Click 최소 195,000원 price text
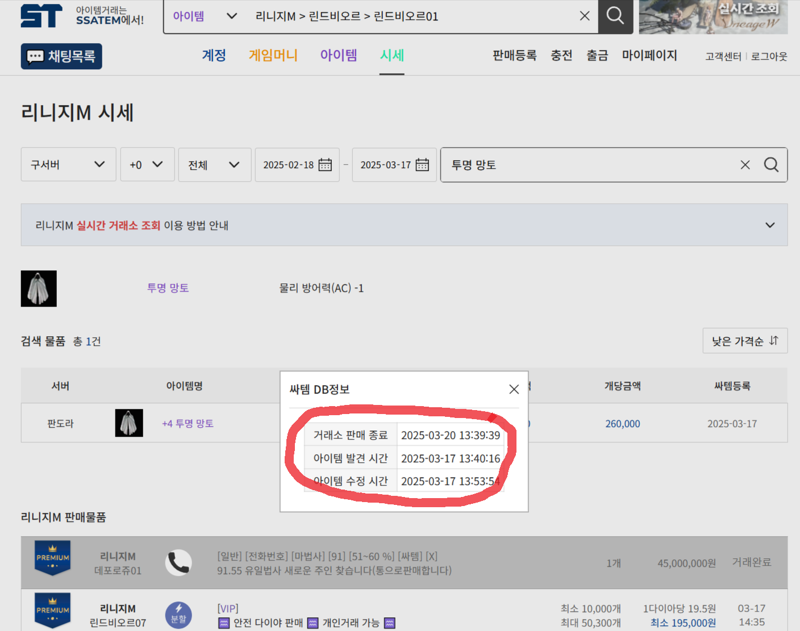 tap(683, 623)
